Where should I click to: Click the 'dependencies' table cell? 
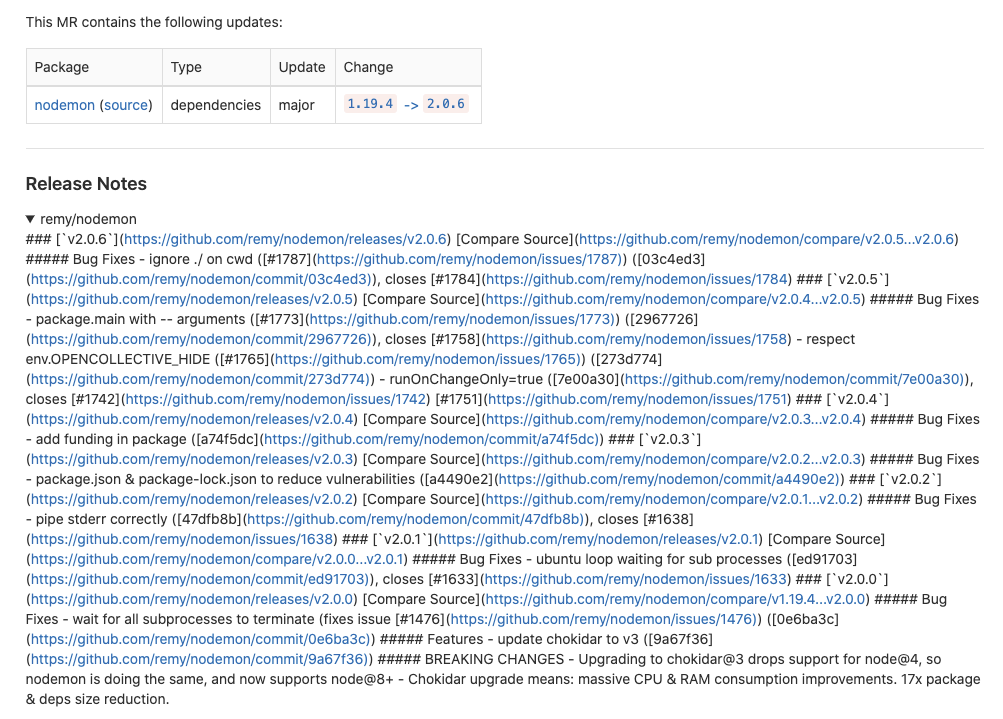pos(216,105)
